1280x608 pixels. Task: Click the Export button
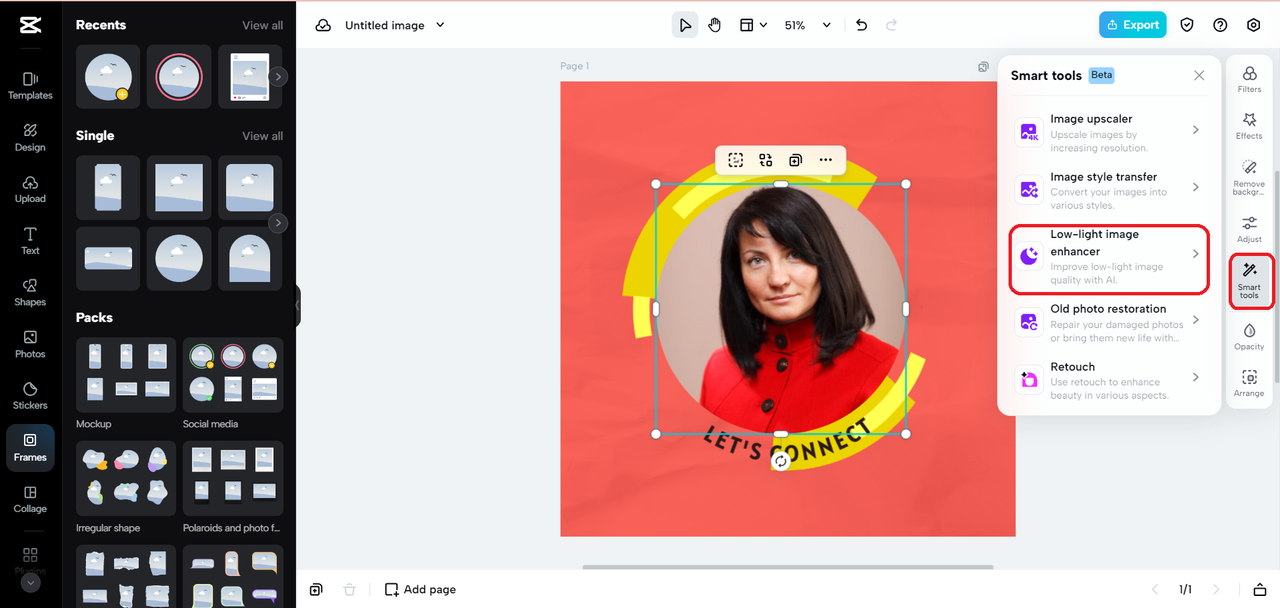pos(1132,25)
